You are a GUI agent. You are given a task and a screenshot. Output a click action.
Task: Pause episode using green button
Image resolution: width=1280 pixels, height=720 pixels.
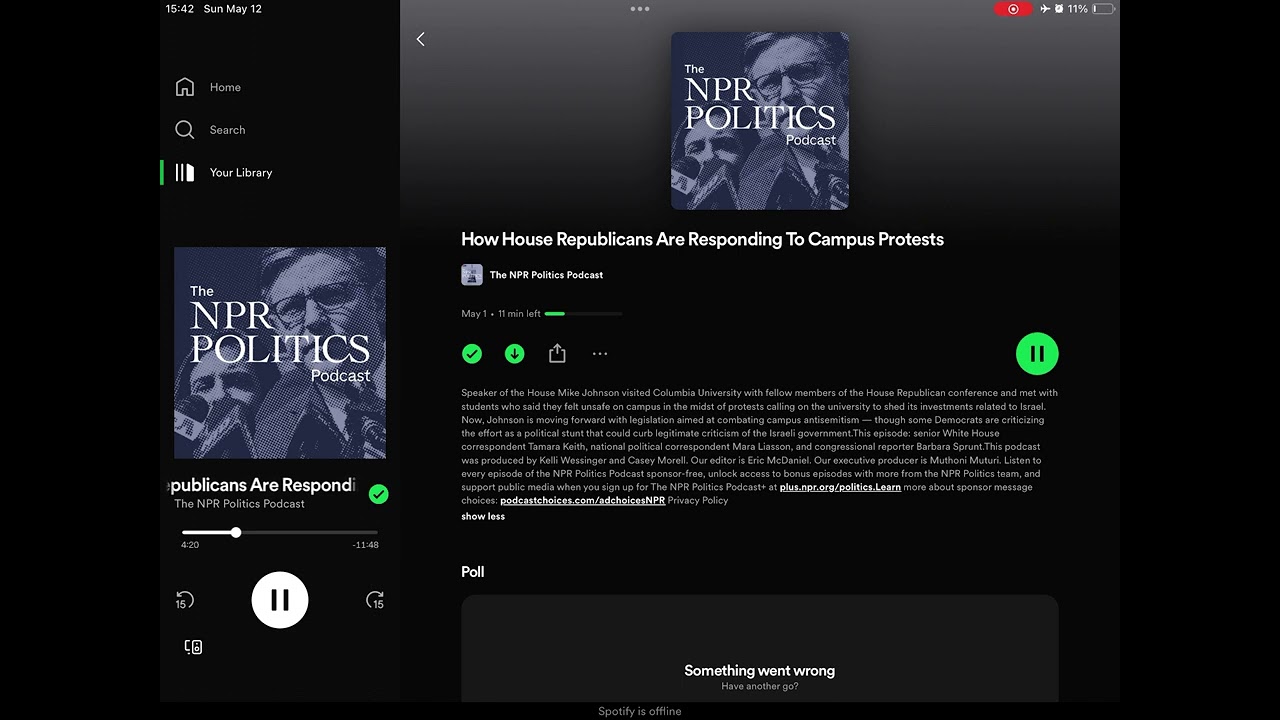click(x=1037, y=353)
